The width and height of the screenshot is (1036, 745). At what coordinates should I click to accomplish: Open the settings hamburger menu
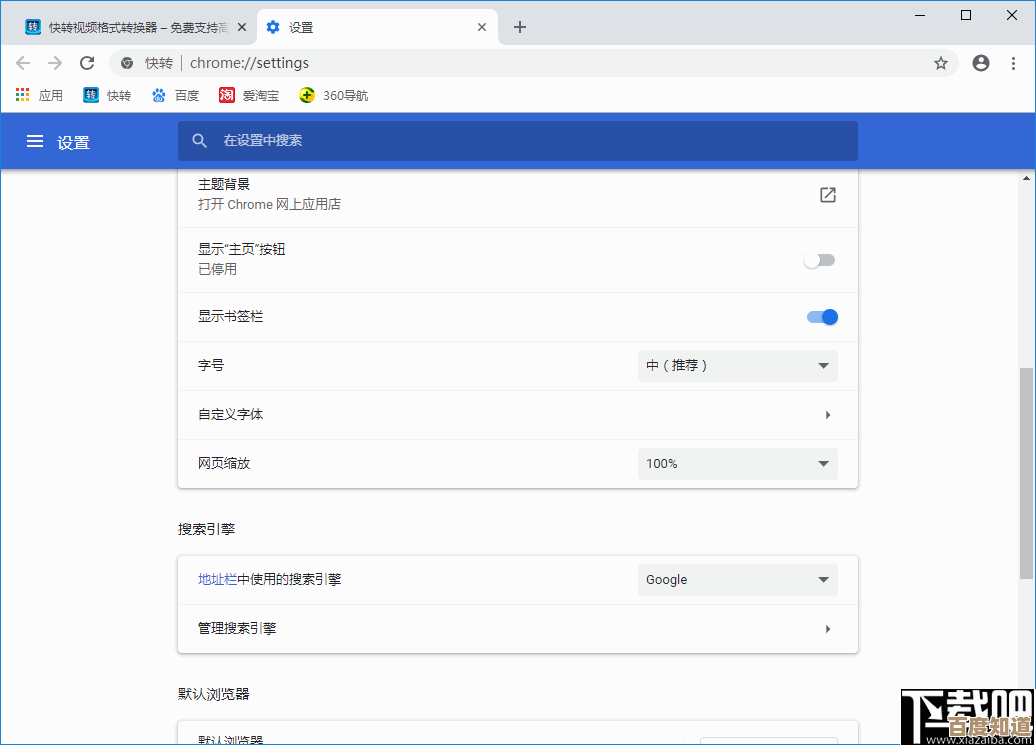(34, 141)
